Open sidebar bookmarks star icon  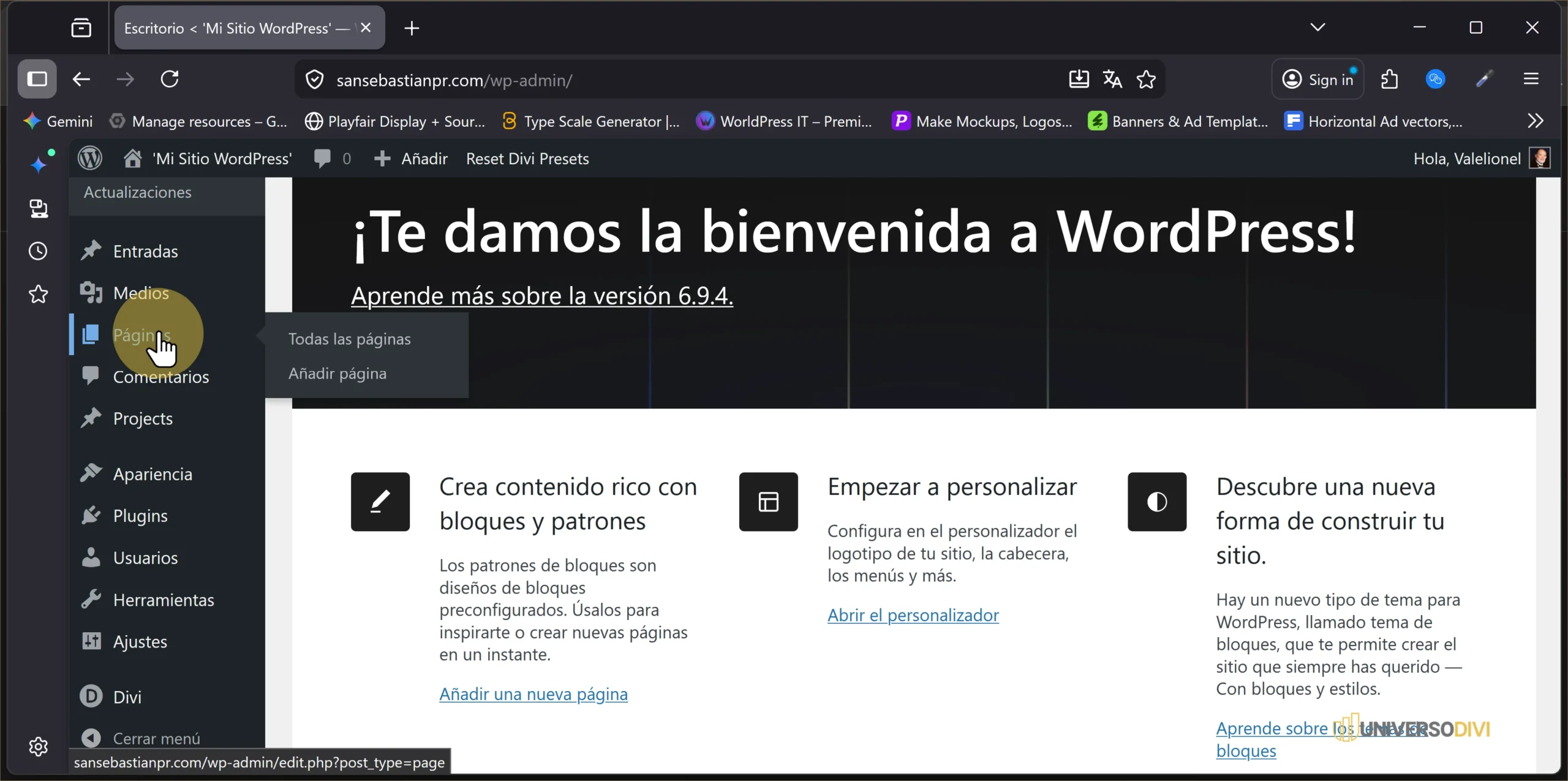39,294
